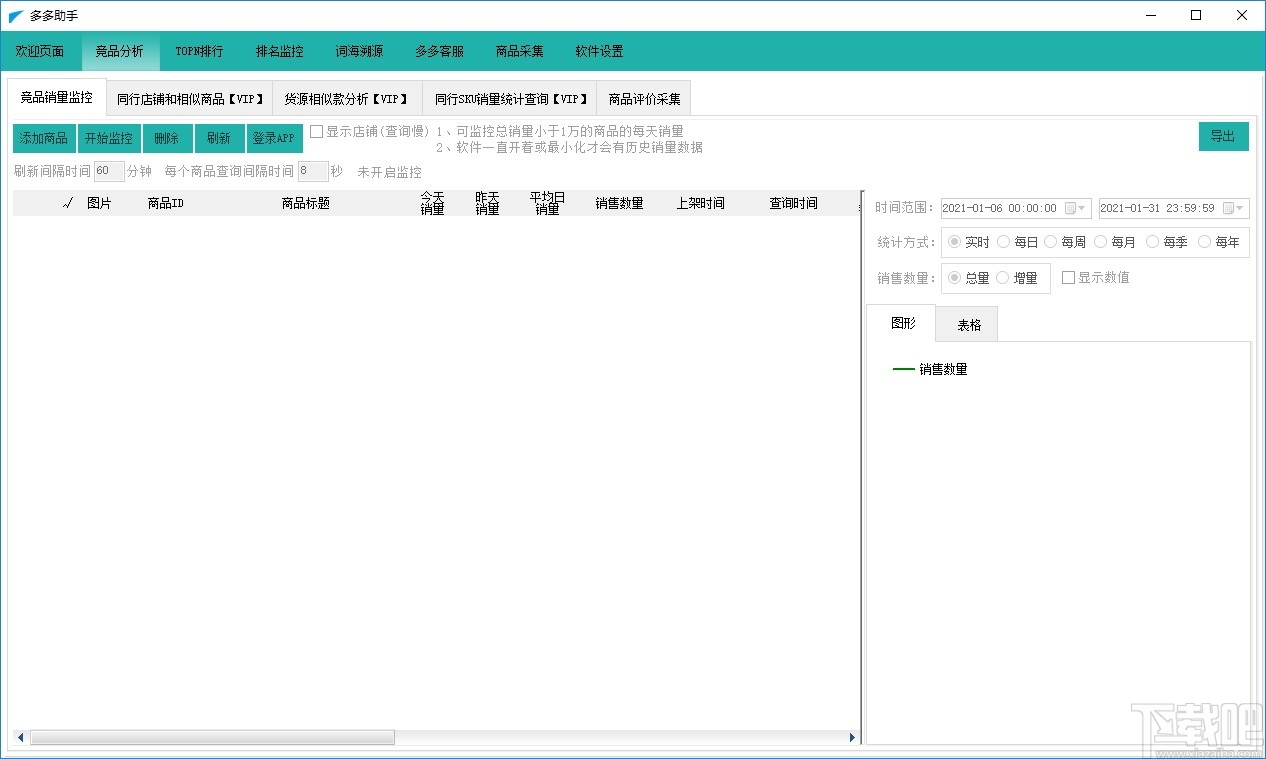Open the end date calendar dropdown
This screenshot has height=759, width=1266.
pyautogui.click(x=1234, y=208)
